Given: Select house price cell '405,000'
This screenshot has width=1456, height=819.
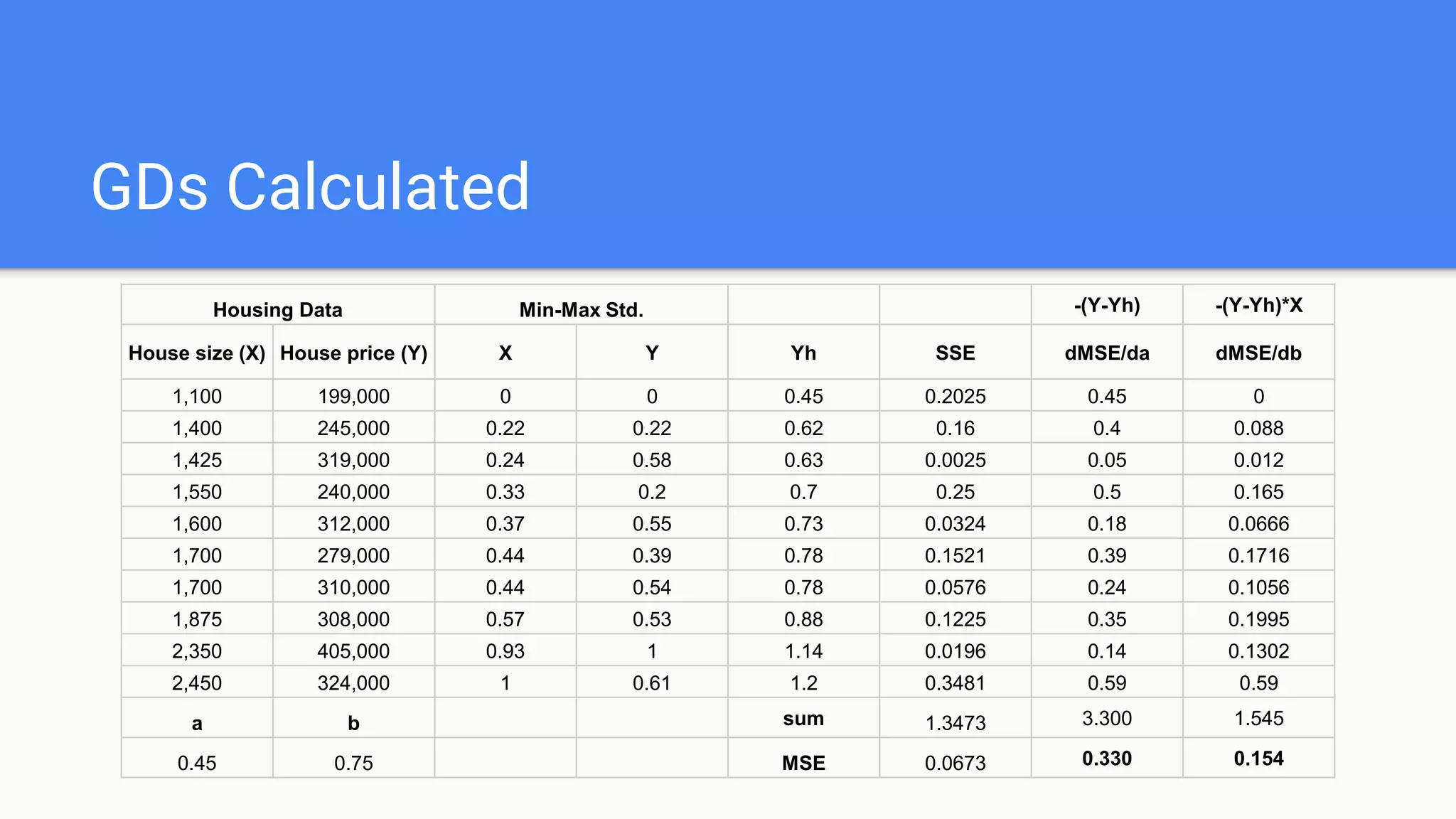Looking at the screenshot, I should tap(353, 651).
